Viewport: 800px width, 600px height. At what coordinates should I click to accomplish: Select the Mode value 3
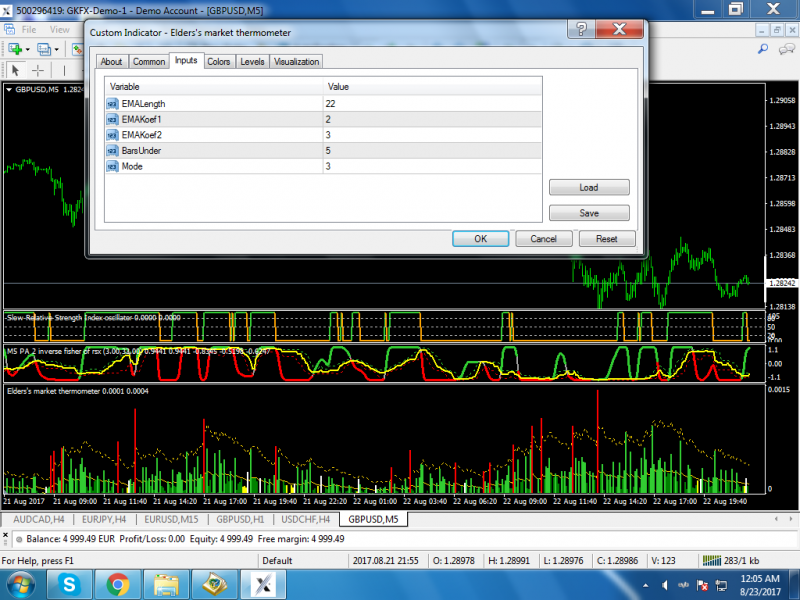(x=432, y=166)
